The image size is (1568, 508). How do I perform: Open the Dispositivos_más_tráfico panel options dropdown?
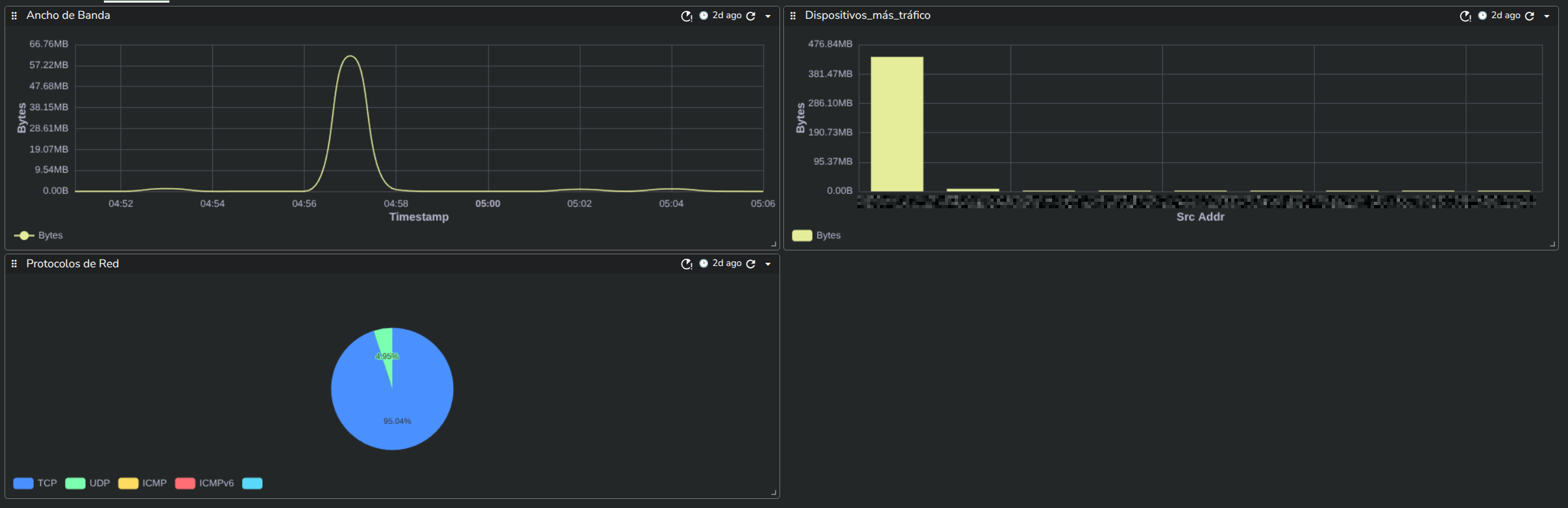1547,16
